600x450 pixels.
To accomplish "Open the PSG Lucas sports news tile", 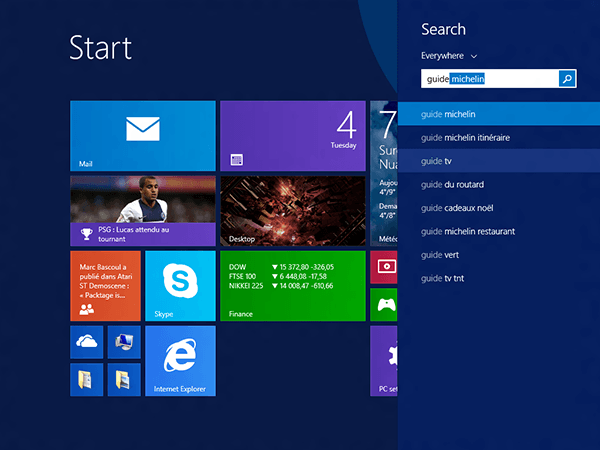I will [x=143, y=211].
